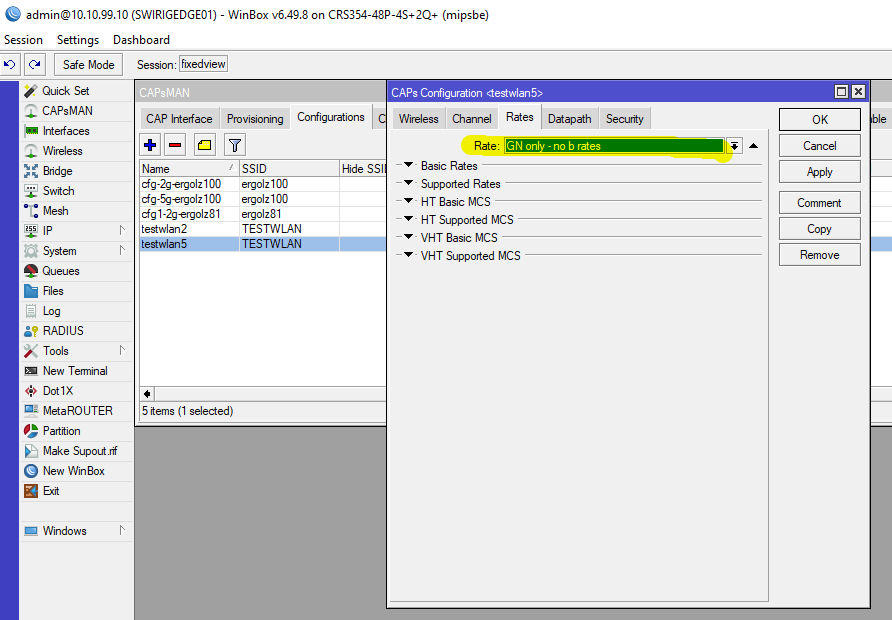Viewport: 892px width, 620px height.
Task: Collapse the Rate field with the up arrow
Action: click(x=753, y=146)
